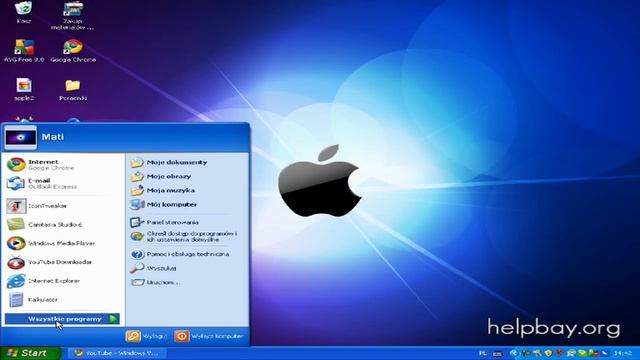This screenshot has height=360, width=640.
Task: Open the Poradniki desktop folder
Action: pos(73,89)
